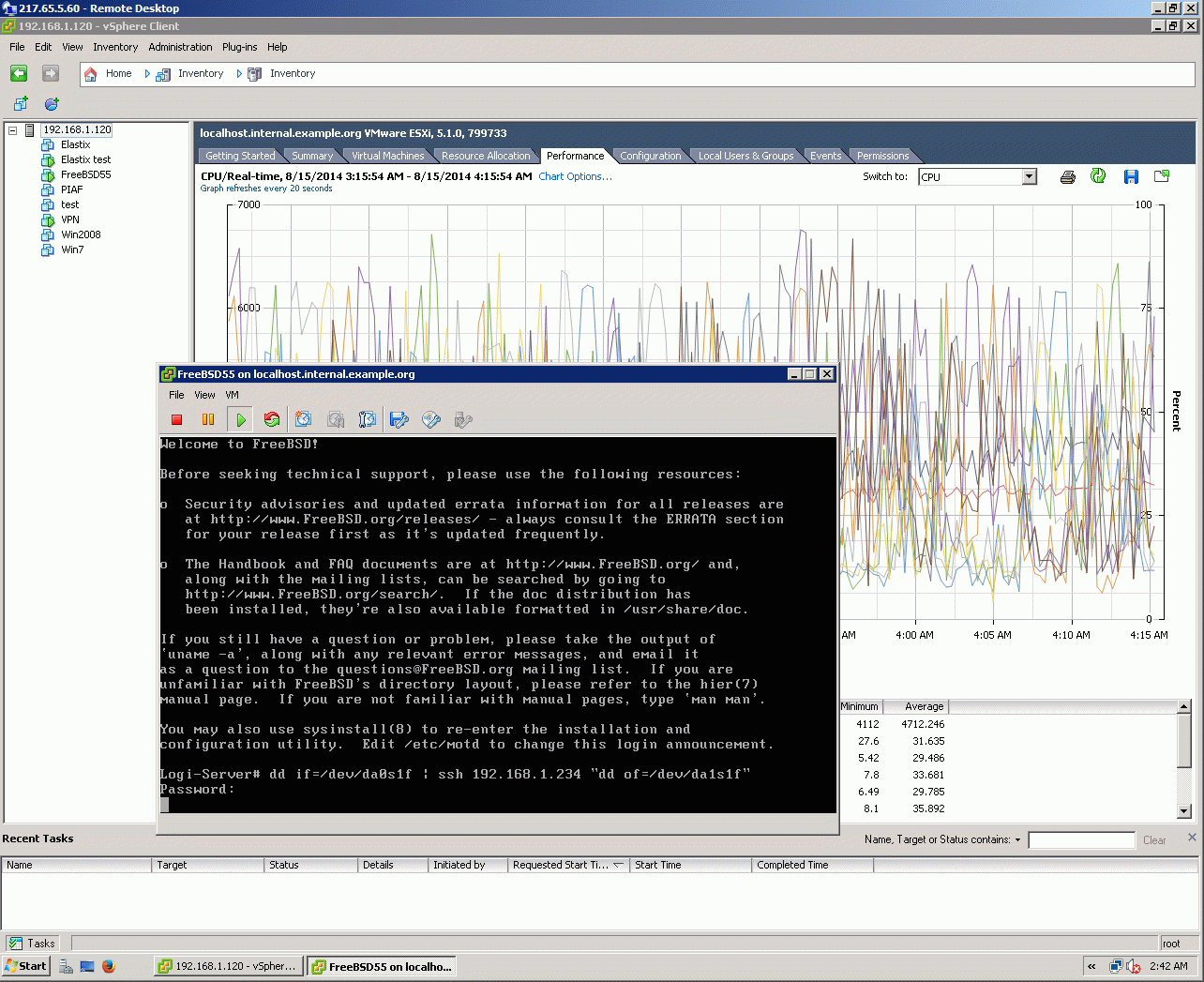Screen dimensions: 1204x982
Task: Select the Elastix test virtual machine
Action: (x=85, y=160)
